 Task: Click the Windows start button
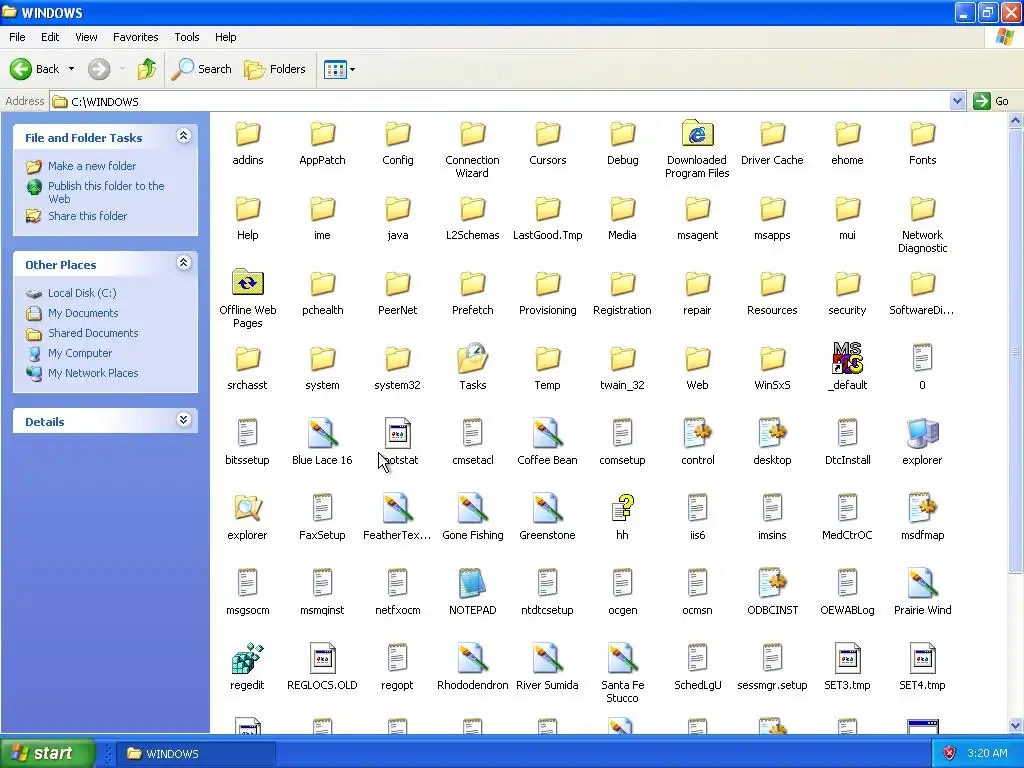[x=47, y=753]
